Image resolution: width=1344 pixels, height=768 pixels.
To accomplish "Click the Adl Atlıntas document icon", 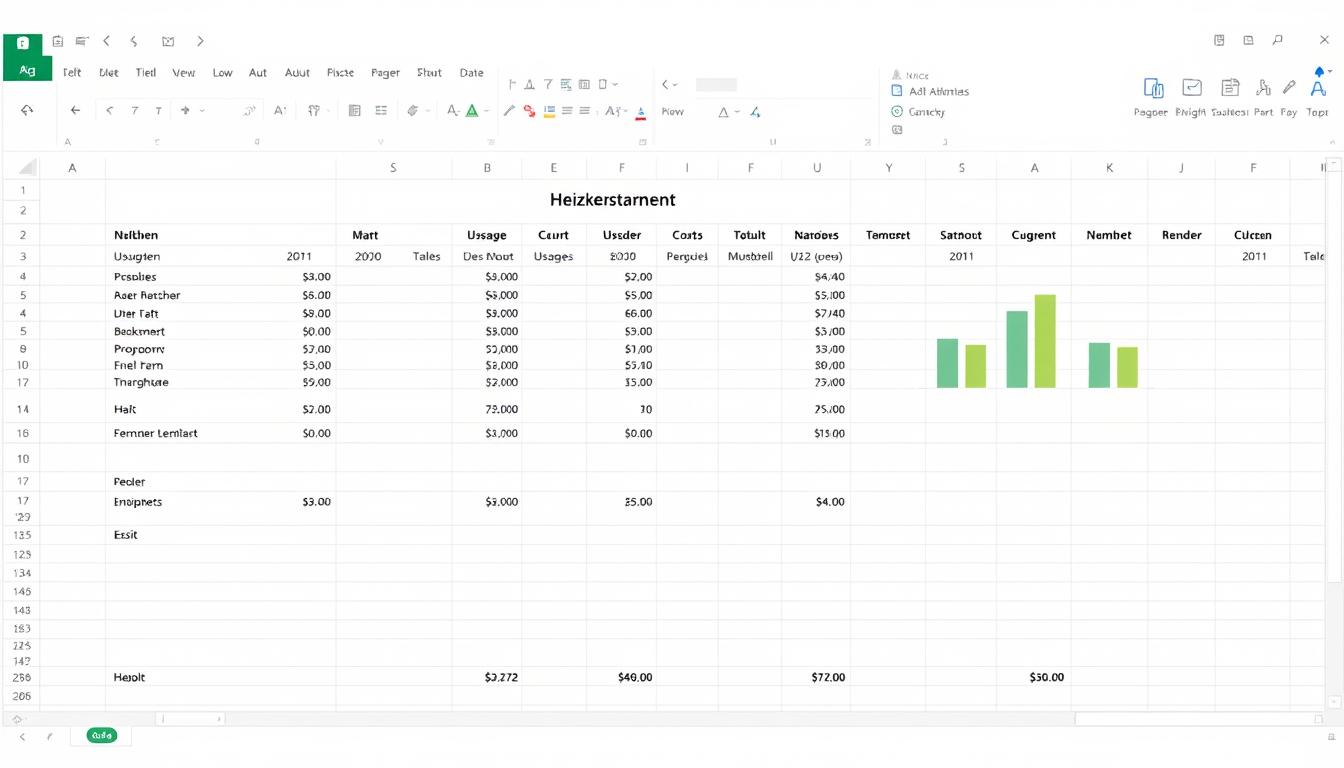I will (897, 91).
